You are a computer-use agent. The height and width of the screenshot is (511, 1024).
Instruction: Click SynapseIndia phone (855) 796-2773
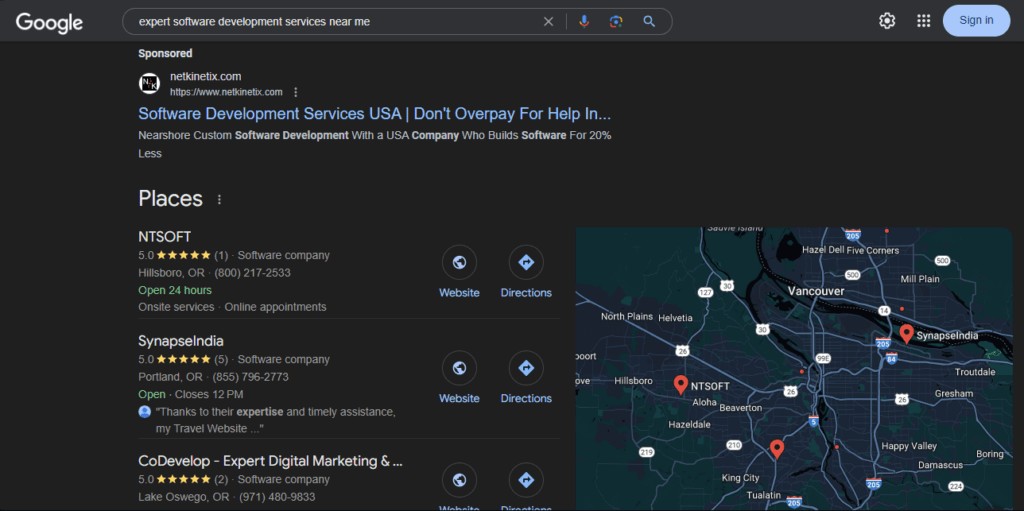[251, 377]
